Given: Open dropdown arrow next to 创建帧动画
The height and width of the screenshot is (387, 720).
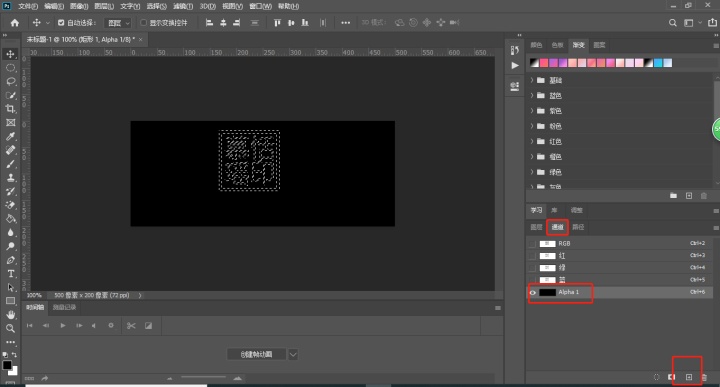Looking at the screenshot, I should point(293,354).
